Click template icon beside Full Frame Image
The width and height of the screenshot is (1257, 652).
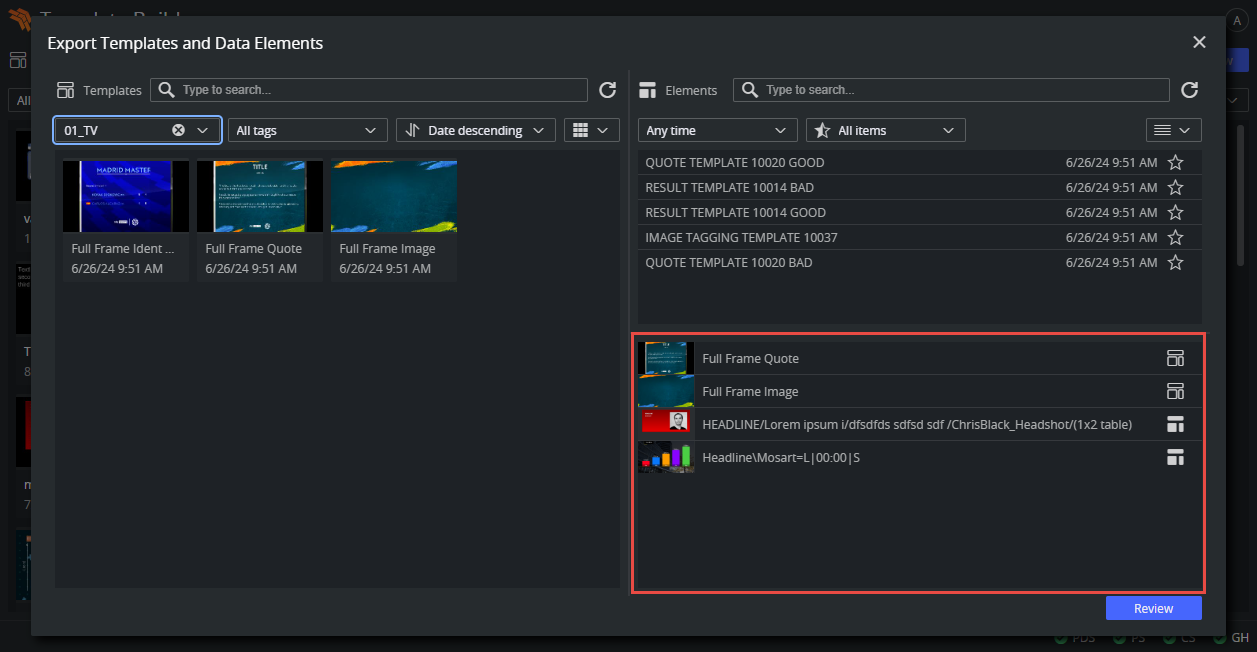click(x=1175, y=391)
